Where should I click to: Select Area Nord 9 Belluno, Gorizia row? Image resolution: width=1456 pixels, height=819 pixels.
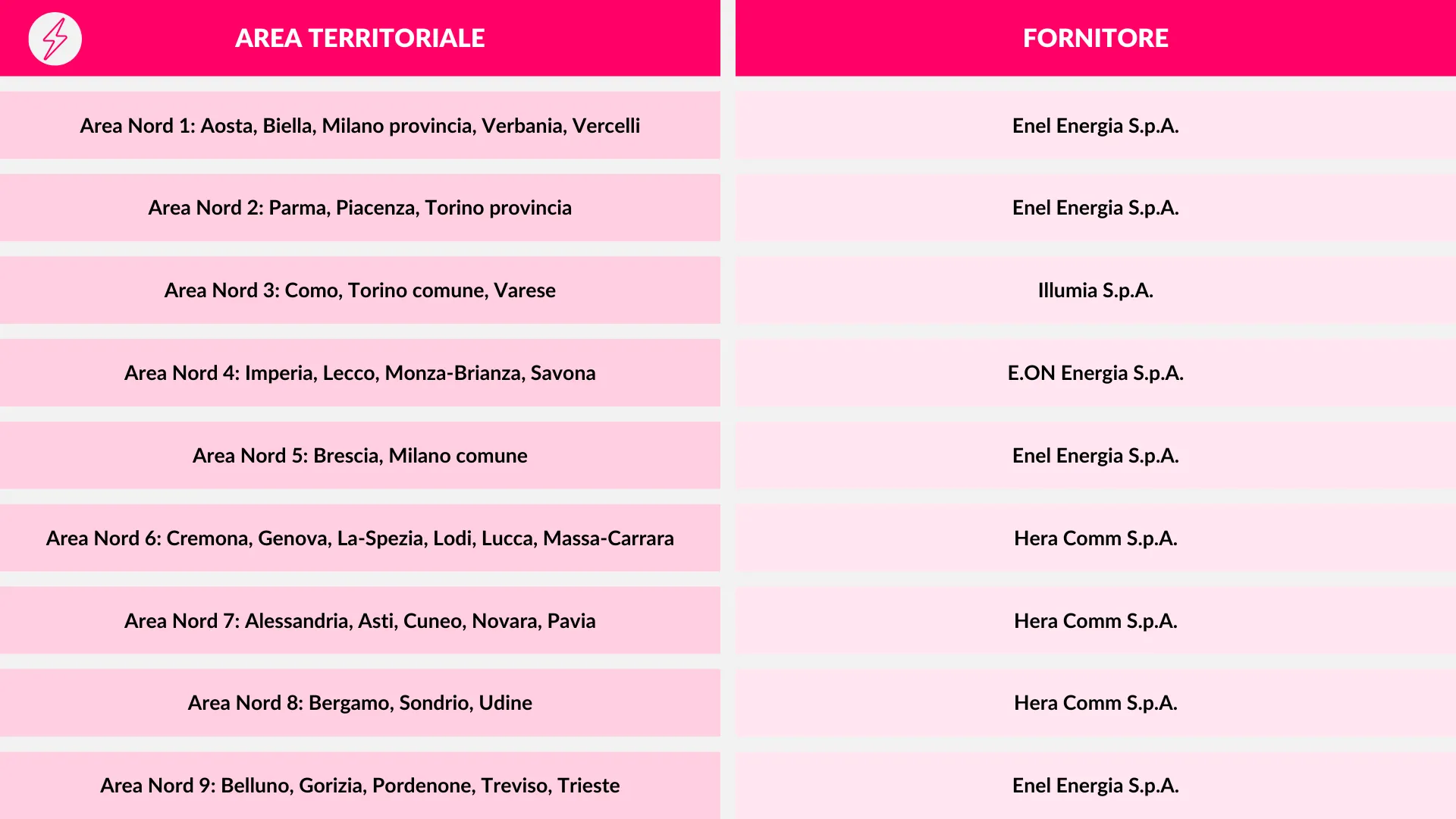point(359,786)
